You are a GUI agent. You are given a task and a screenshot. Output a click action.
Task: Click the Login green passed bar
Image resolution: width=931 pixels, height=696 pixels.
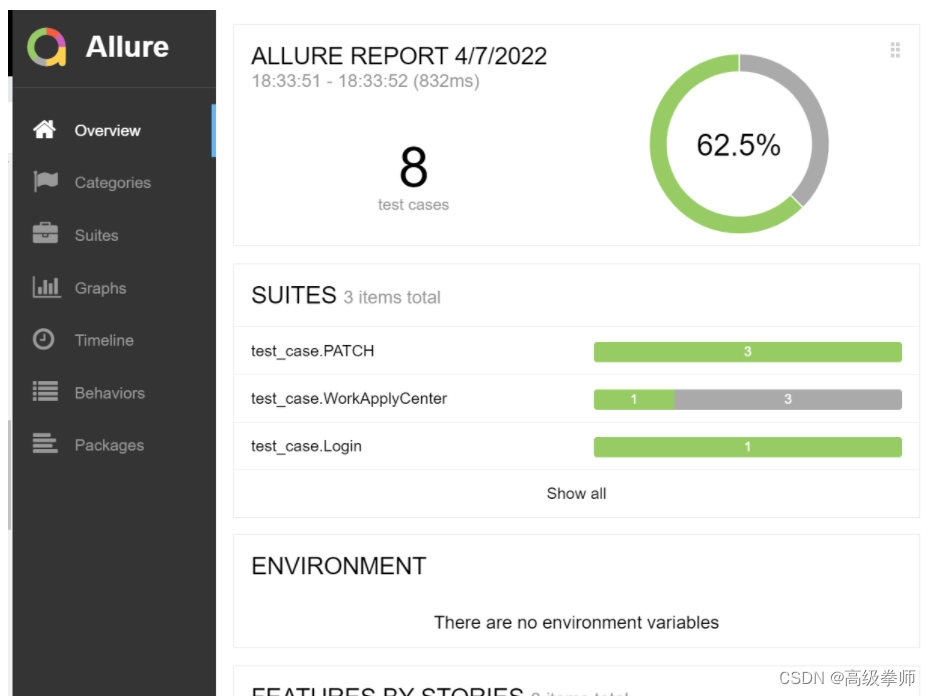[748, 447]
